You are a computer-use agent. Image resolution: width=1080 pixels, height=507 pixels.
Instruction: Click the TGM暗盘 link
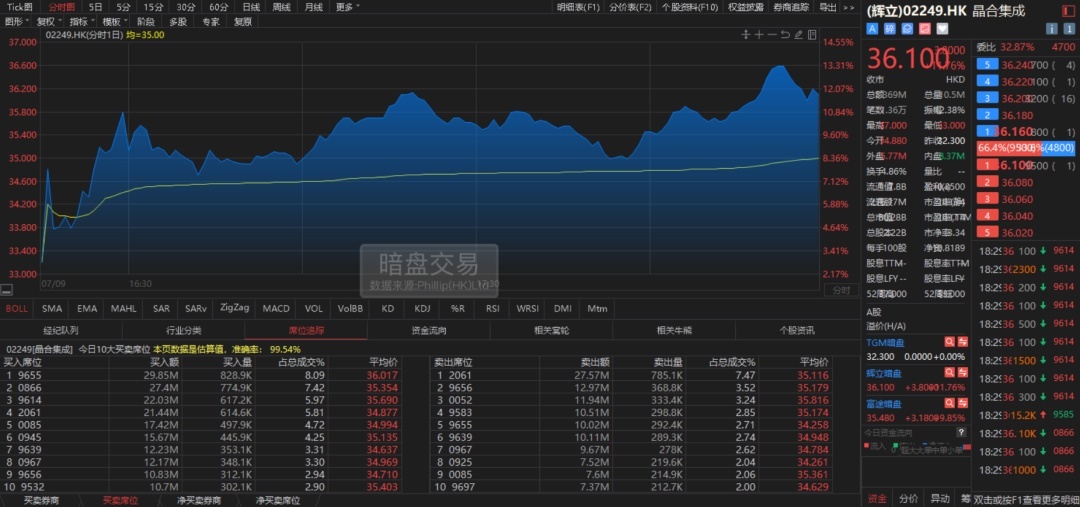tap(884, 342)
